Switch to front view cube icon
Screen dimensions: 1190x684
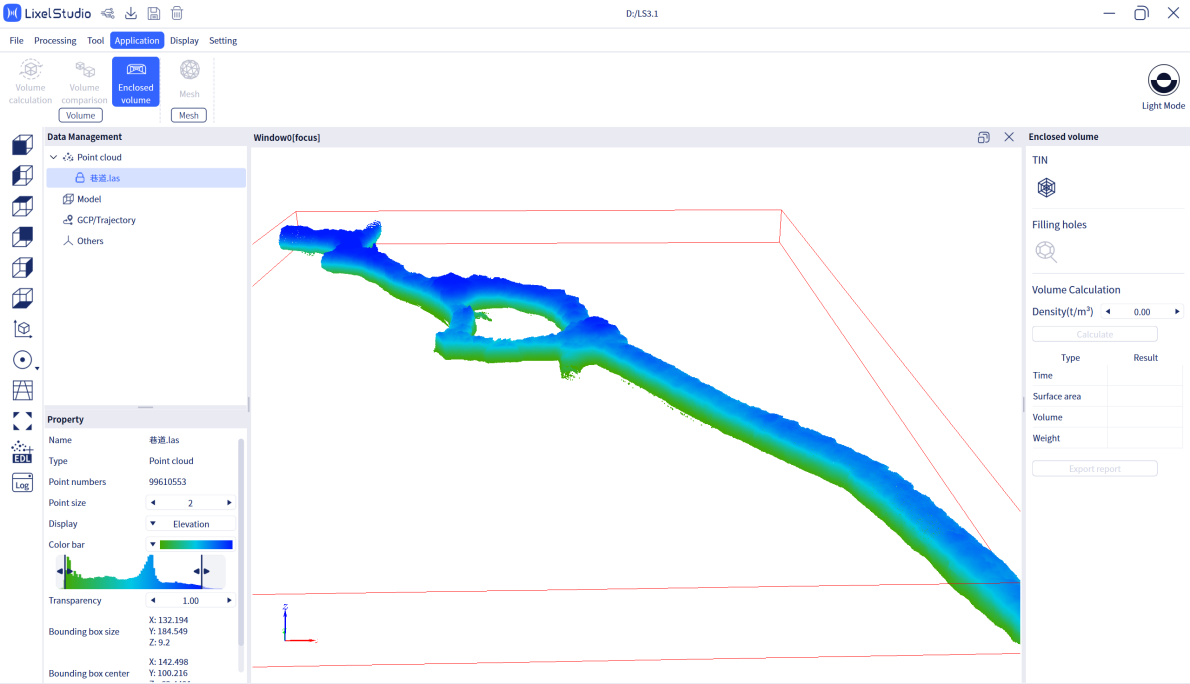22,145
